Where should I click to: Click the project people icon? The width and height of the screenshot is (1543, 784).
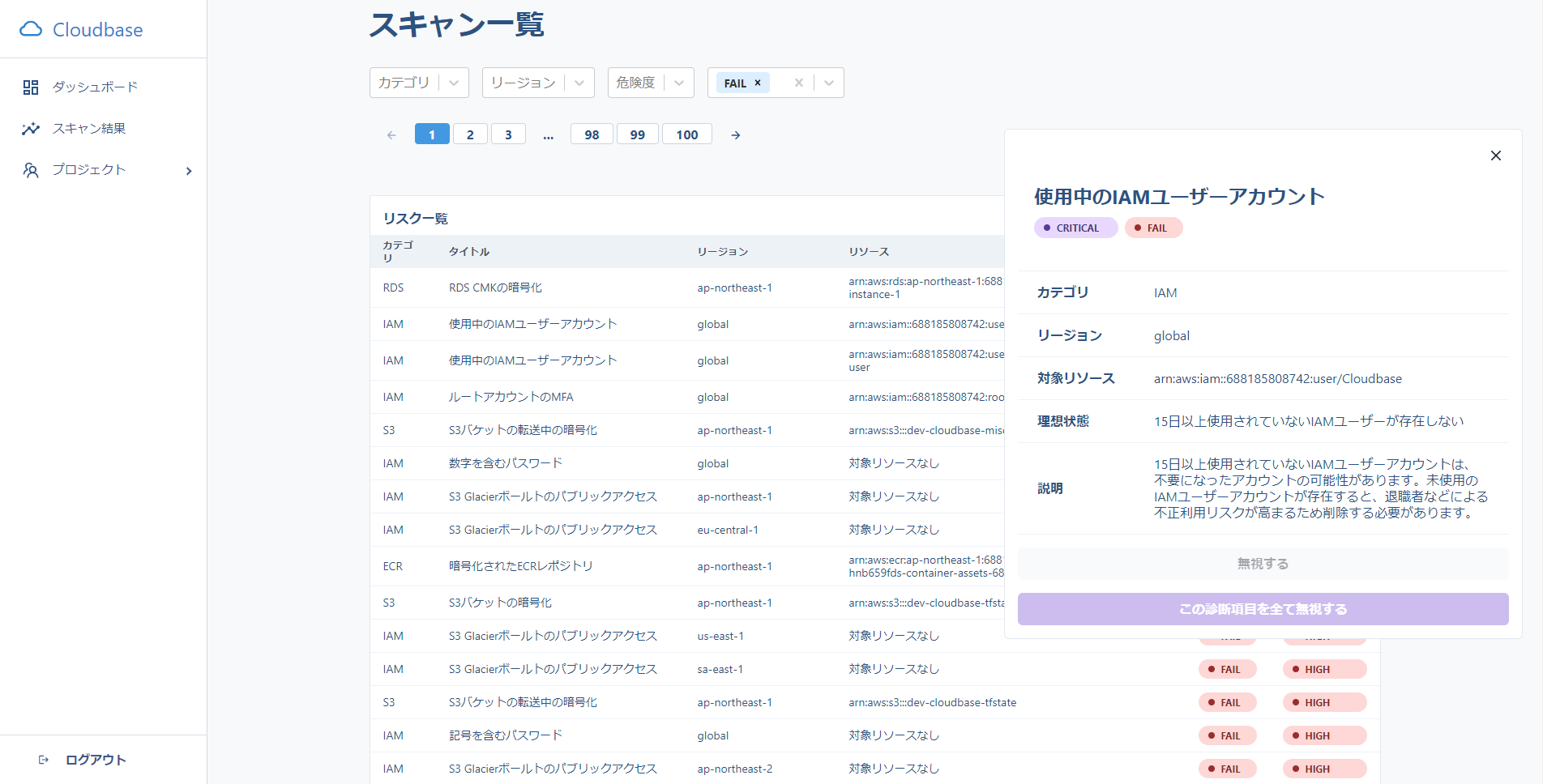coord(31,170)
